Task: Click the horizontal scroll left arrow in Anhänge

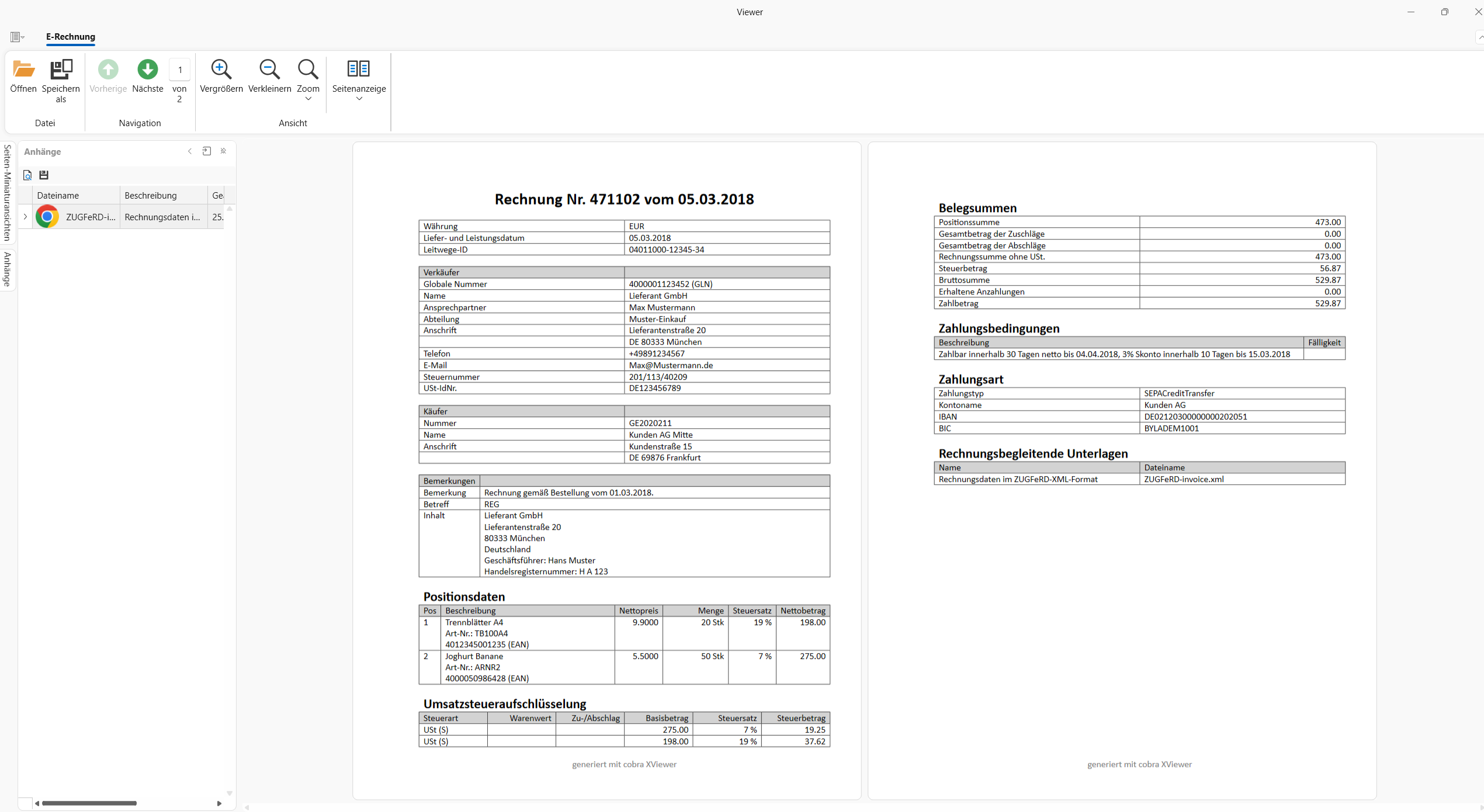Action: click(37, 803)
